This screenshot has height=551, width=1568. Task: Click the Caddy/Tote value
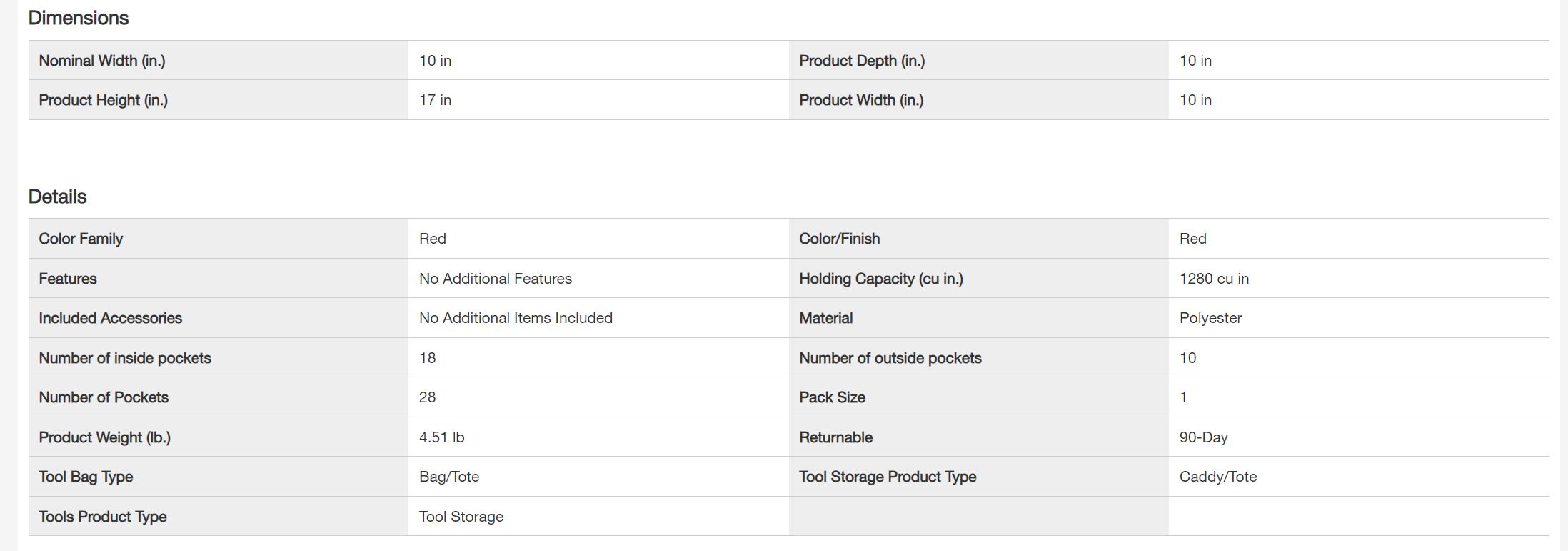pos(1218,477)
